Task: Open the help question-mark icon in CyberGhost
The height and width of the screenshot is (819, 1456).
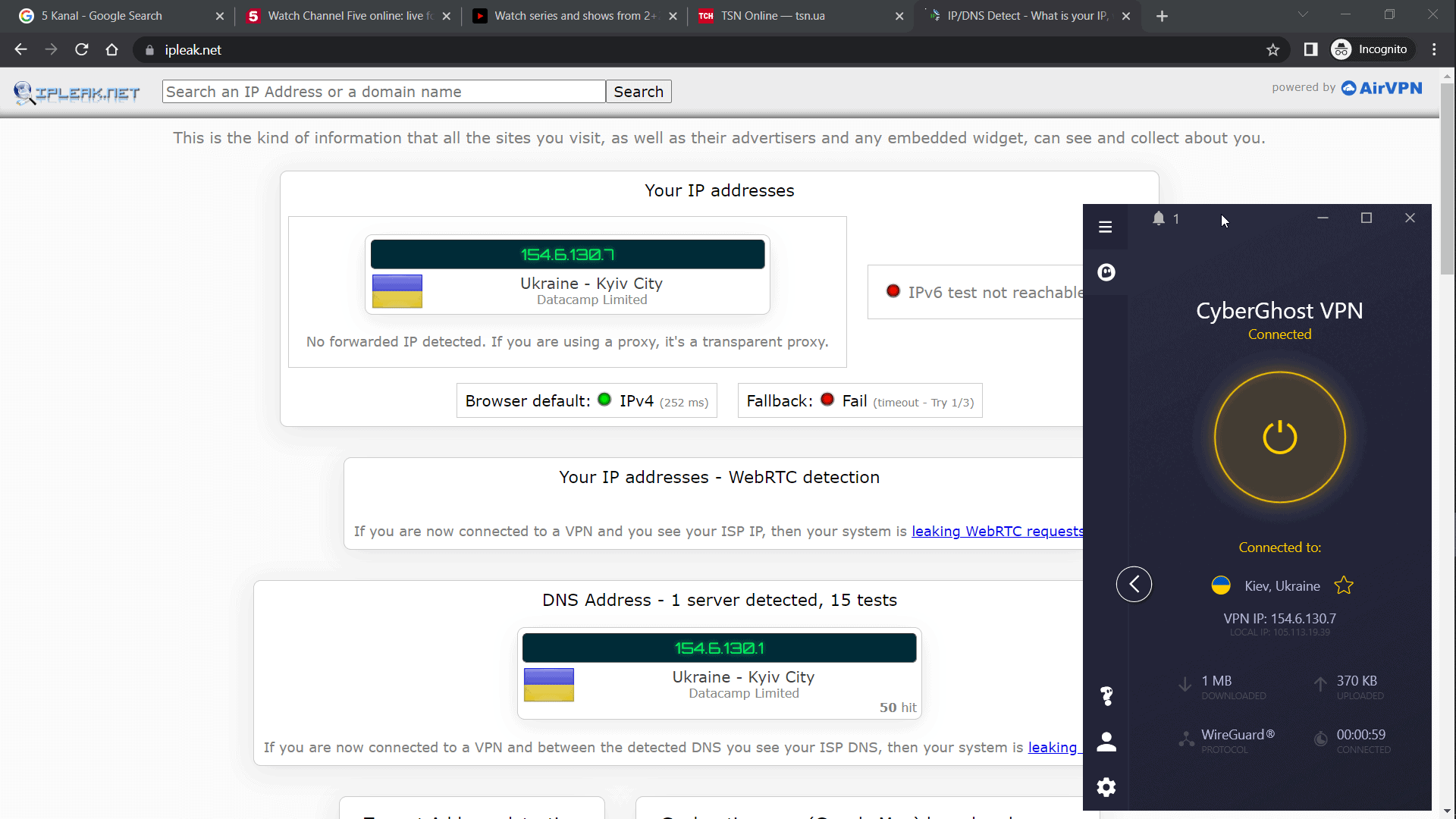Action: (x=1106, y=695)
